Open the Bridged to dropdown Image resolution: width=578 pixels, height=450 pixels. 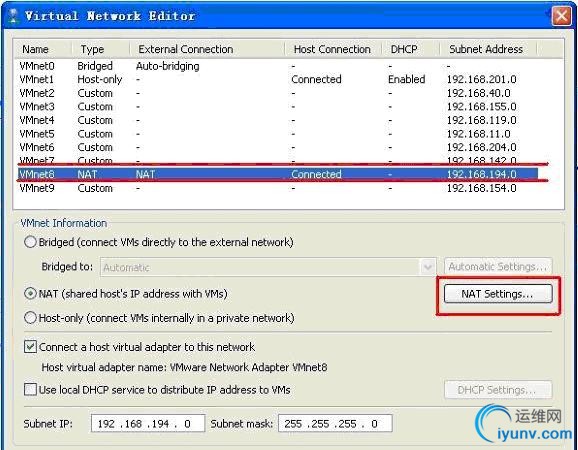point(268,267)
